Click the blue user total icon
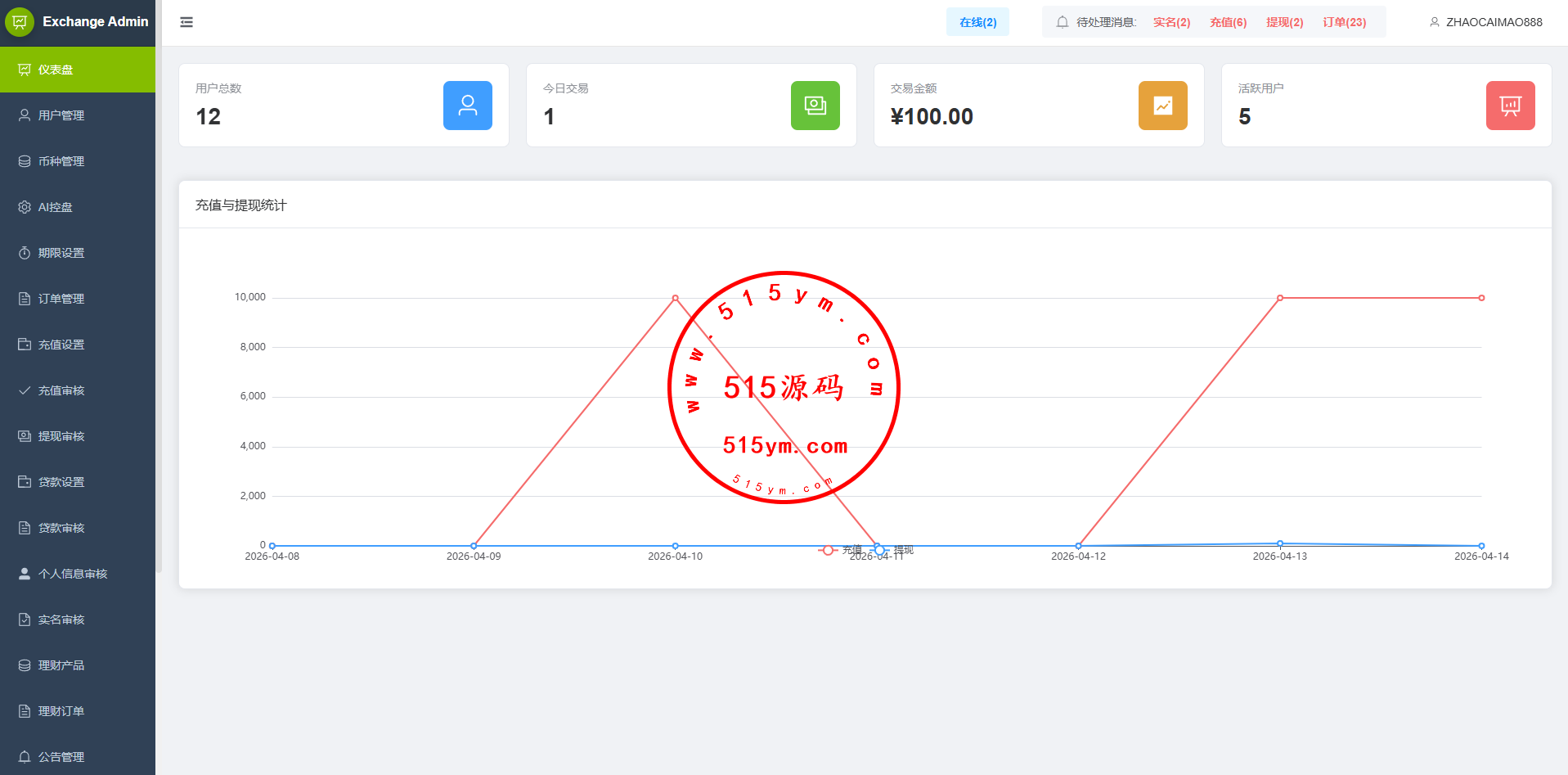 (467, 106)
